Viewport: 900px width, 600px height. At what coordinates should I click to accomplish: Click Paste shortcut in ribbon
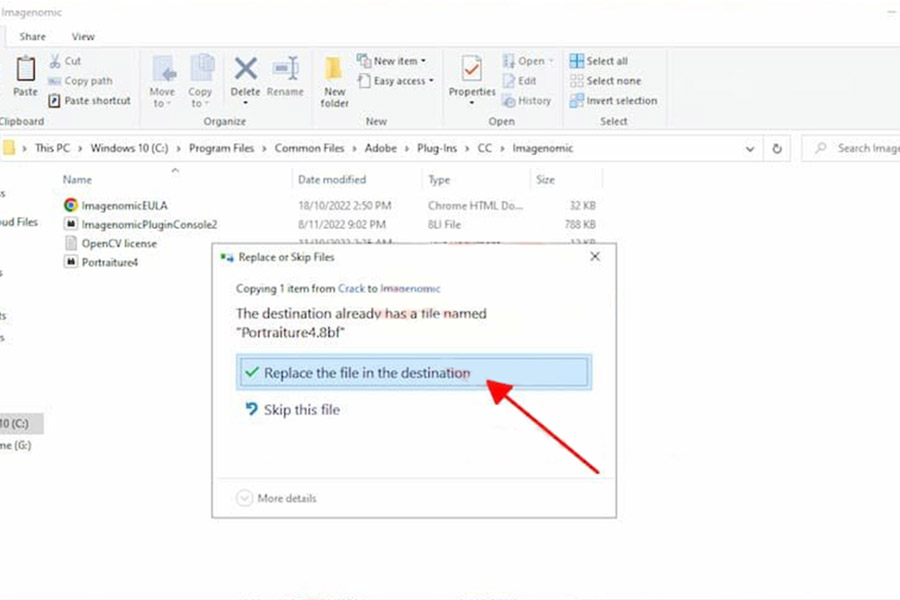[90, 100]
